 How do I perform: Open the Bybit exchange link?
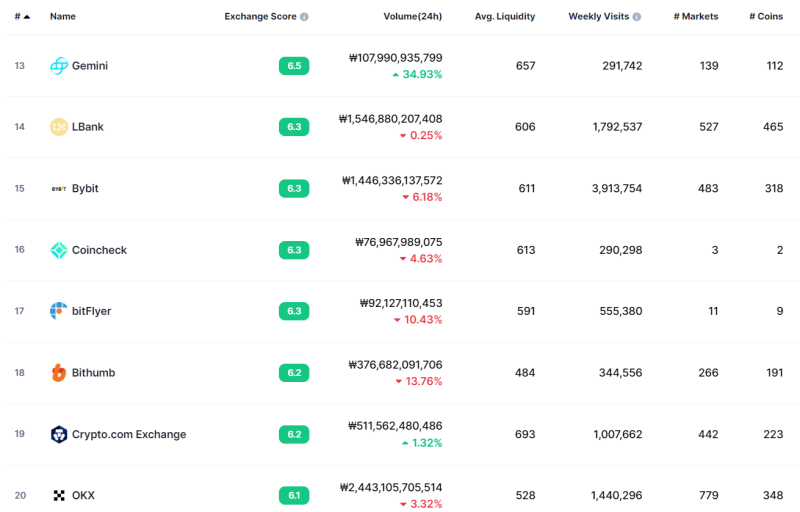coord(85,189)
